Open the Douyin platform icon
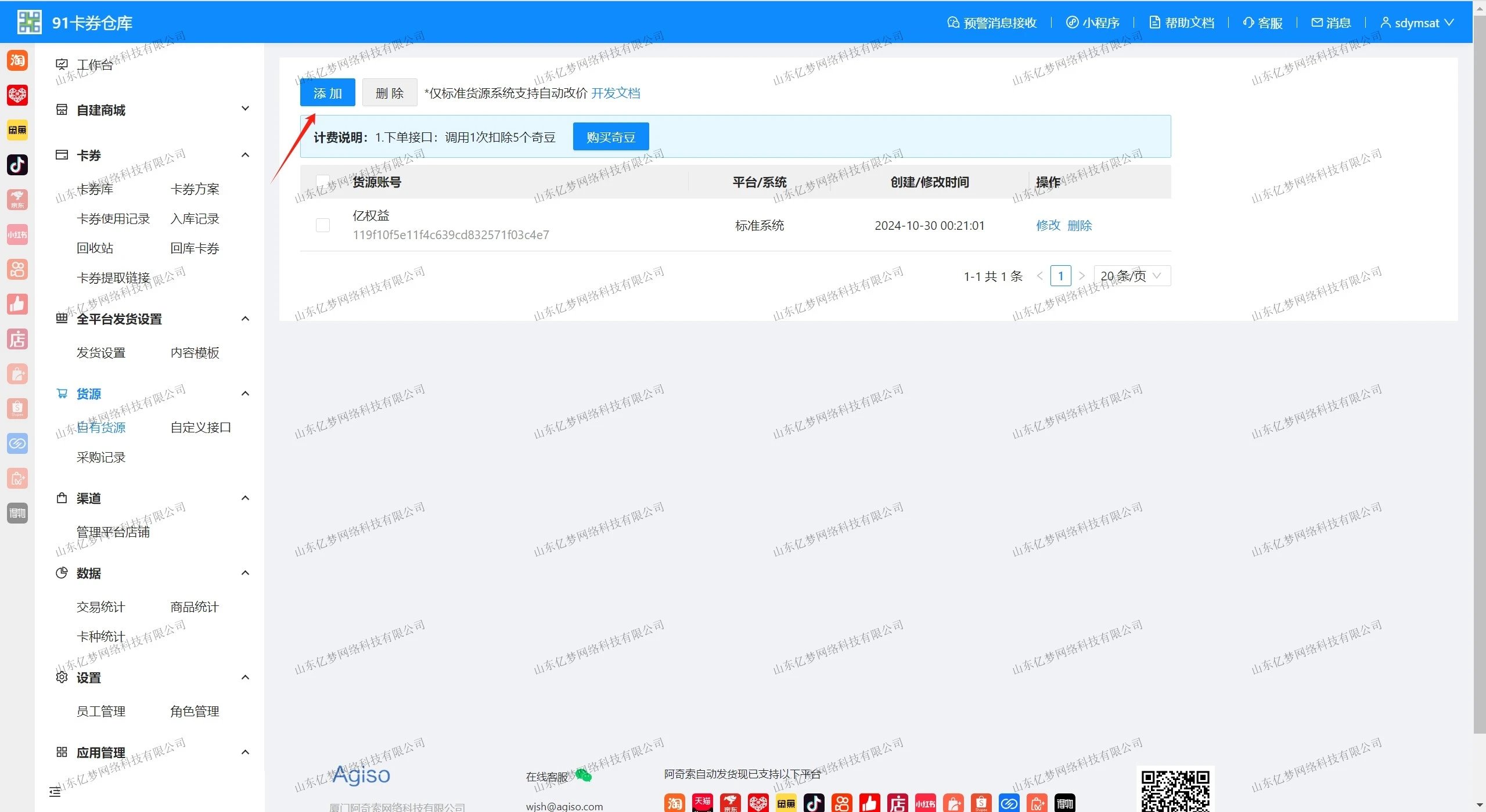The width and height of the screenshot is (1486, 812). (17, 165)
